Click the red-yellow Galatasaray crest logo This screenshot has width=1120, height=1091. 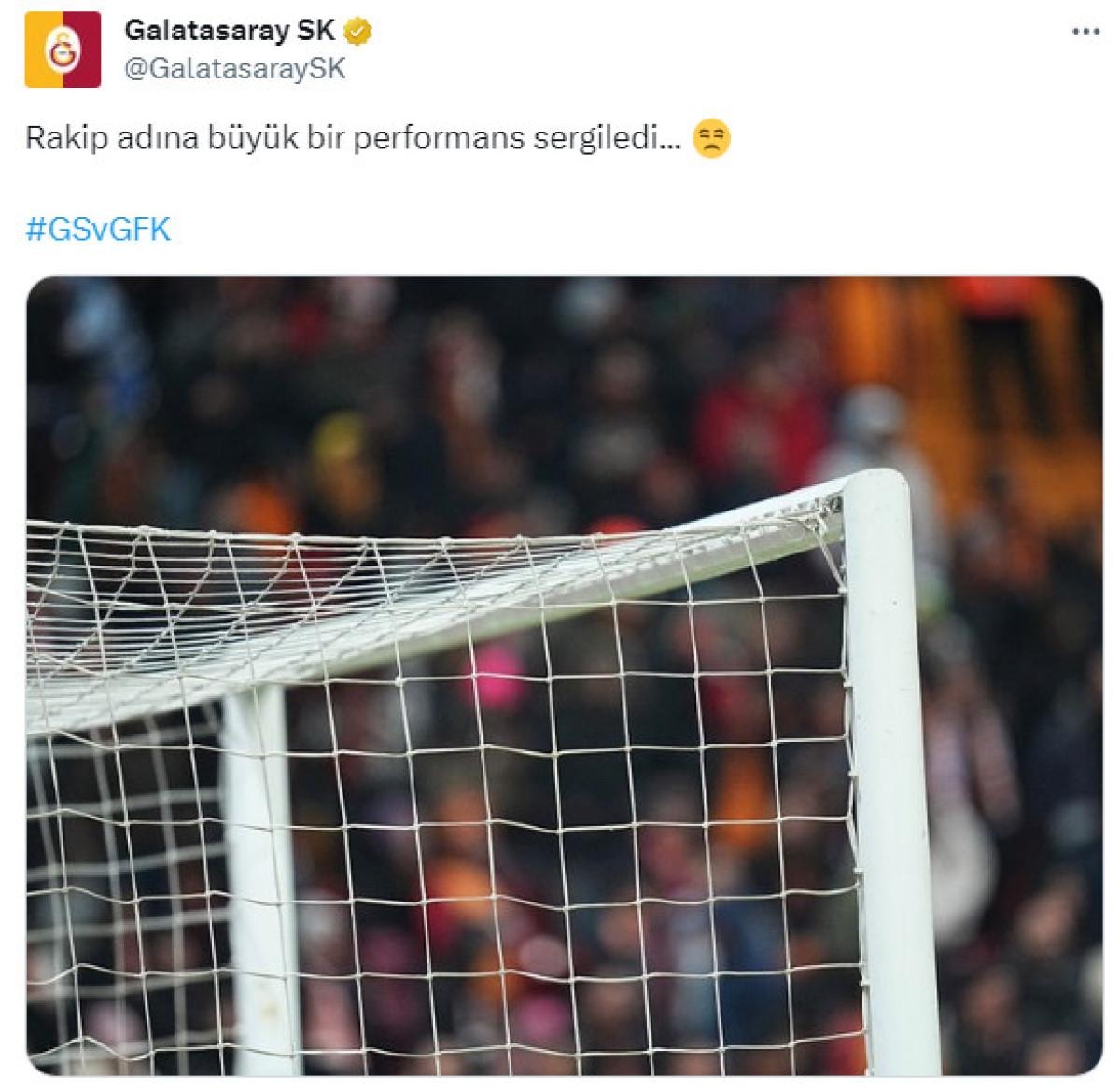point(63,49)
